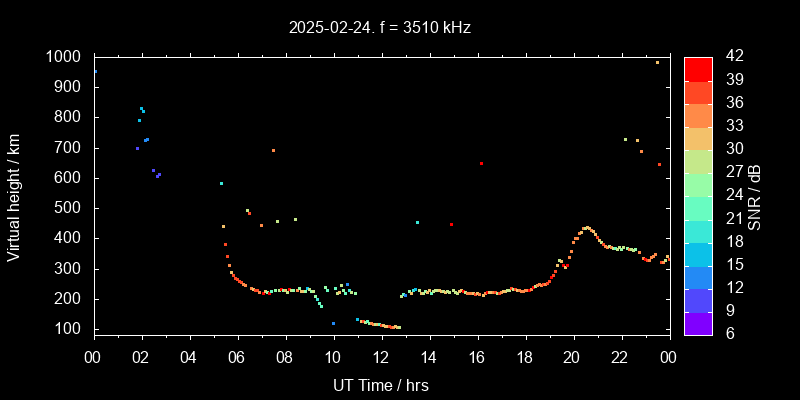Select the violet 6-9 dB colorbar segment
Image resolution: width=800 pixels, height=400 pixels.
[x=698, y=322]
